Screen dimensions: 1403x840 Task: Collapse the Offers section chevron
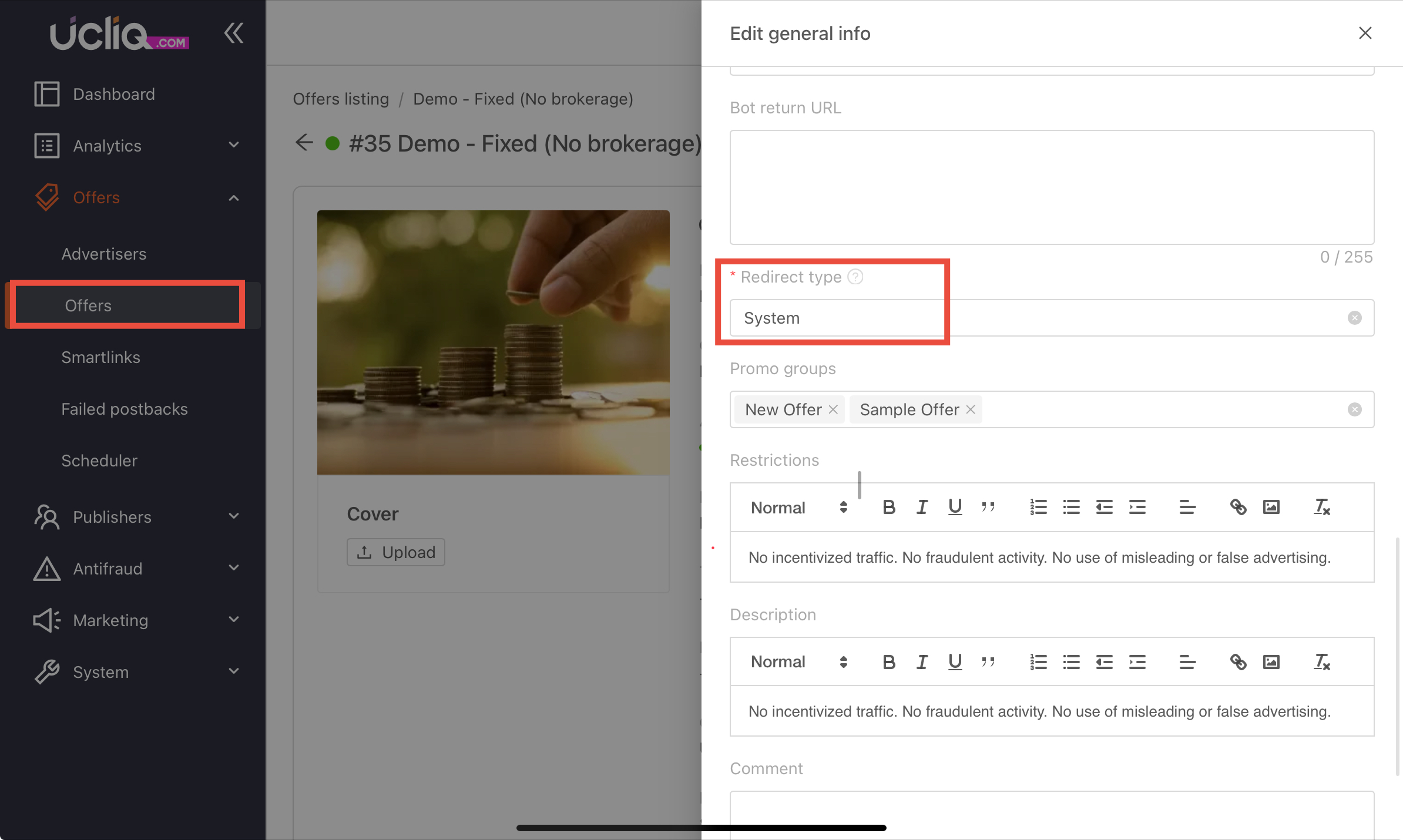pyautogui.click(x=234, y=197)
